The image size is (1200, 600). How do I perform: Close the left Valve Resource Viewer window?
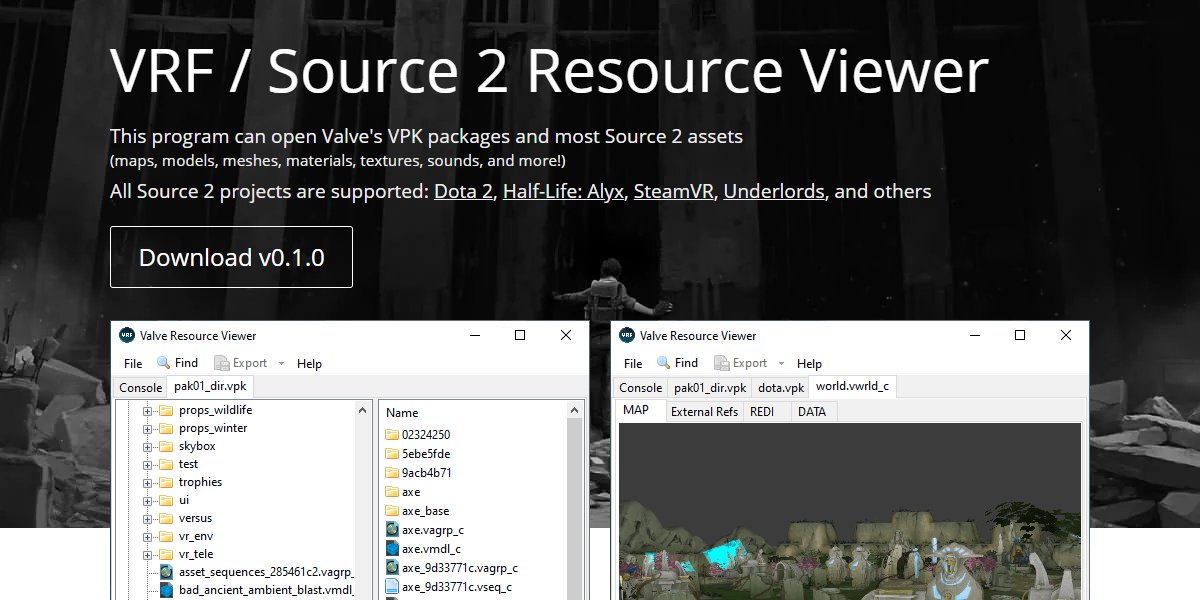pos(566,335)
